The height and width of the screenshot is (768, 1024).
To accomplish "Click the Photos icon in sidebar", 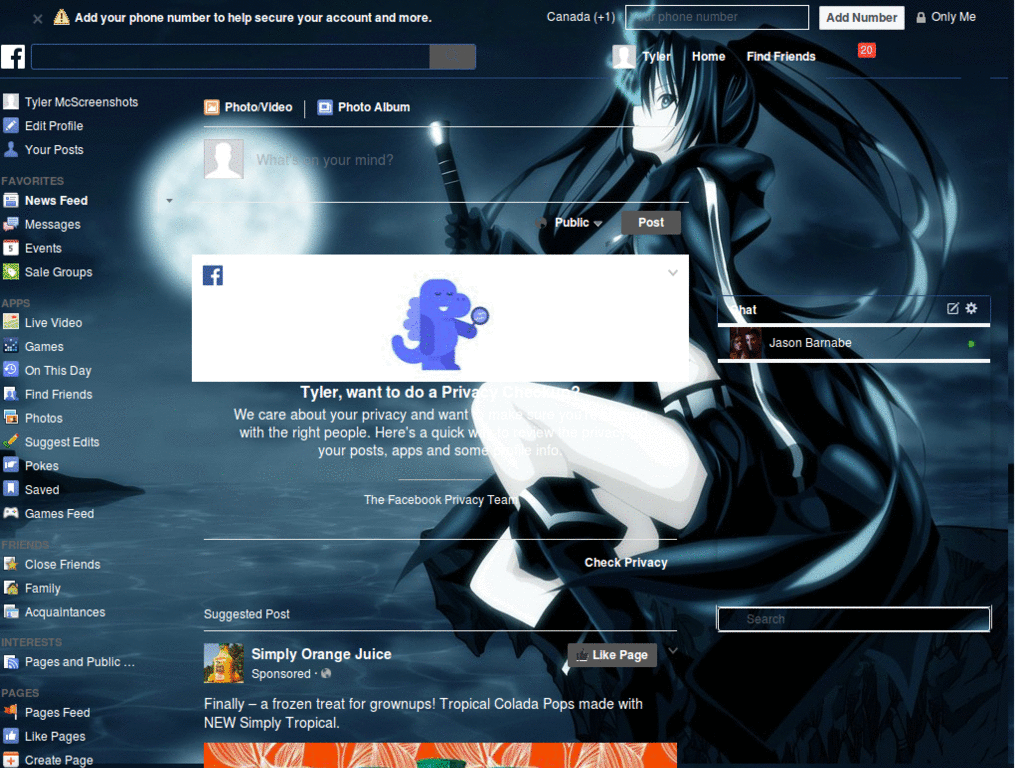I will [10, 417].
